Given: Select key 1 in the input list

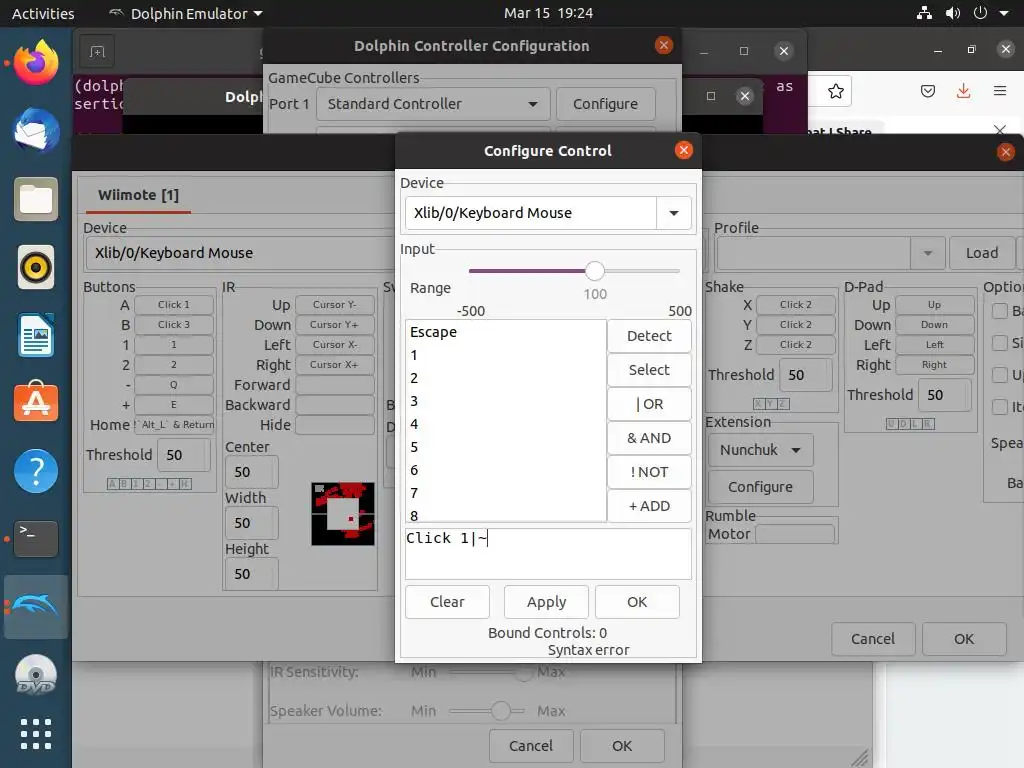Looking at the screenshot, I should (505, 355).
